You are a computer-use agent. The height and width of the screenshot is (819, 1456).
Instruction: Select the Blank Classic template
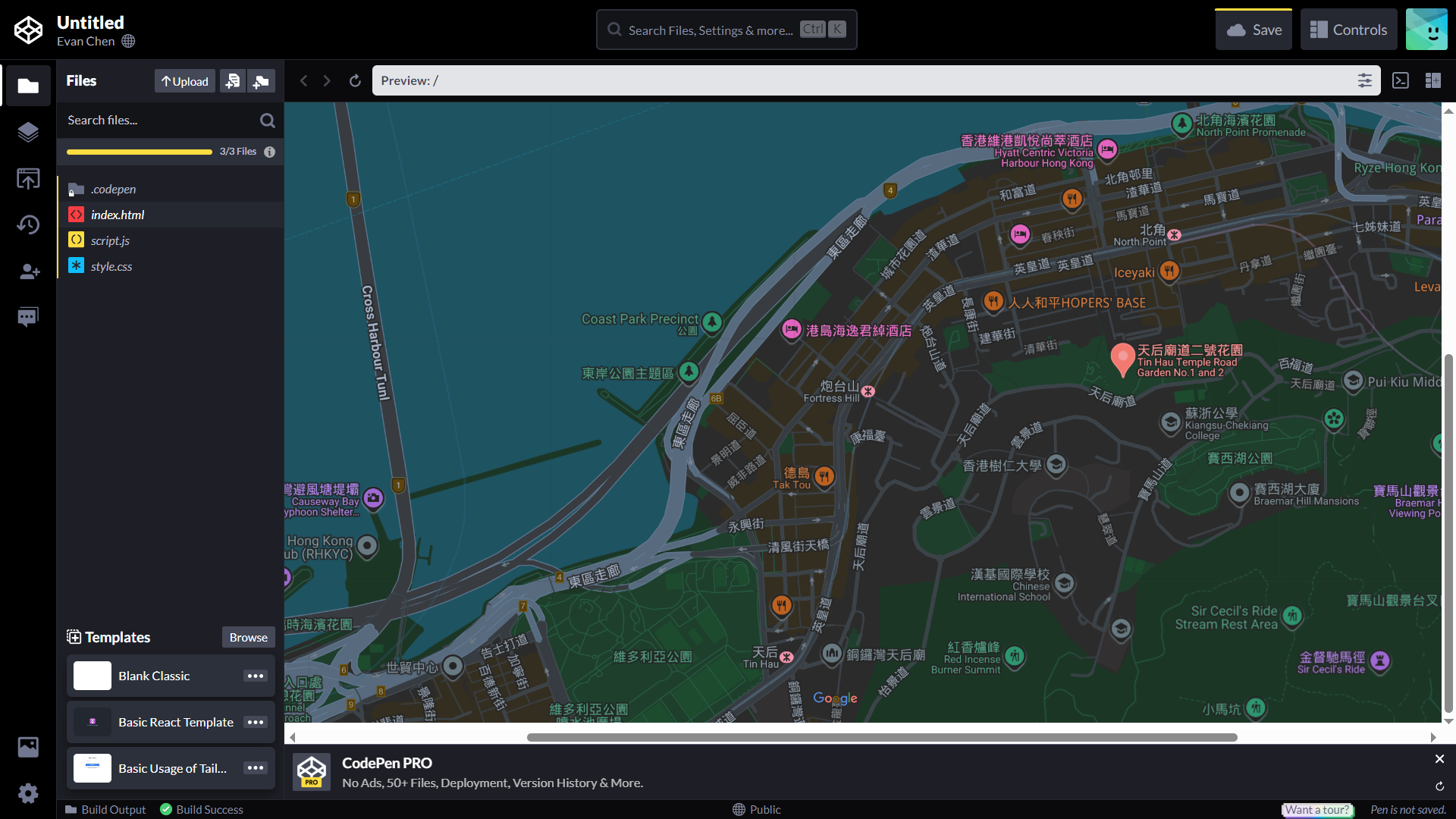154,676
